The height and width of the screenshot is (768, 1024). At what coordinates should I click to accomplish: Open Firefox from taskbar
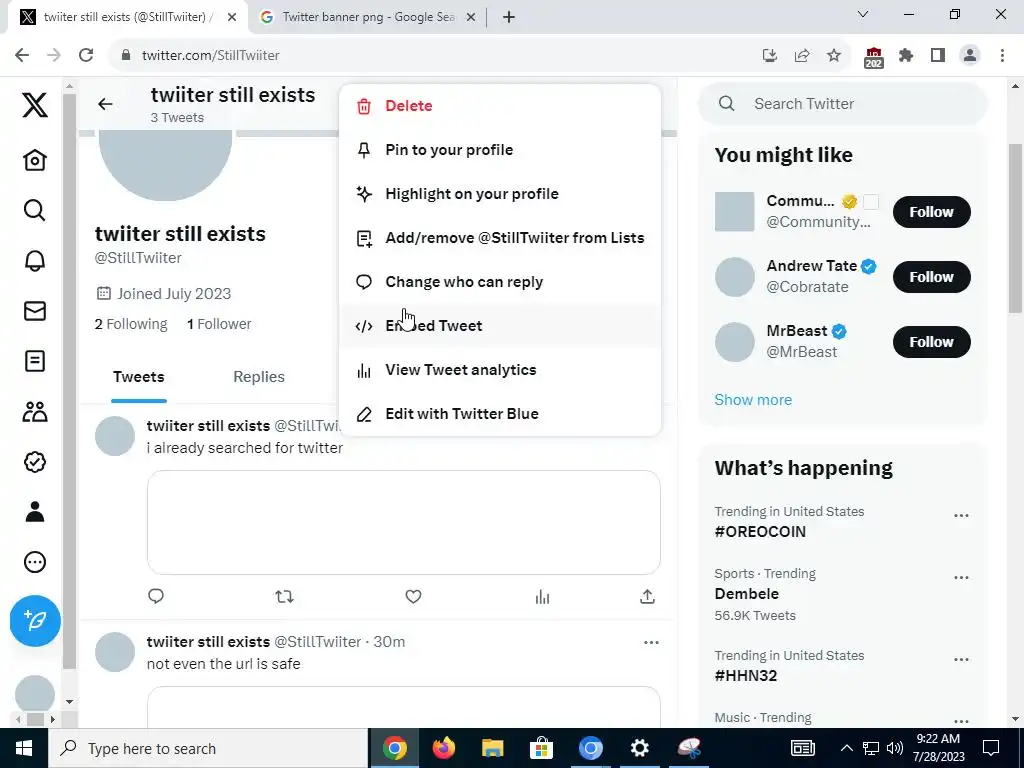444,748
